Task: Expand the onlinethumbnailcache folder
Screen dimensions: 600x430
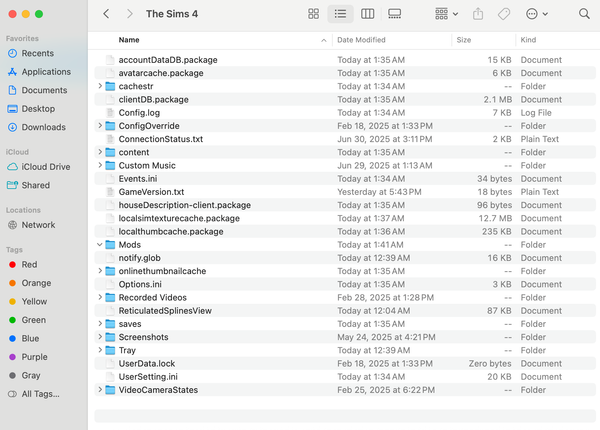Action: tap(100, 271)
